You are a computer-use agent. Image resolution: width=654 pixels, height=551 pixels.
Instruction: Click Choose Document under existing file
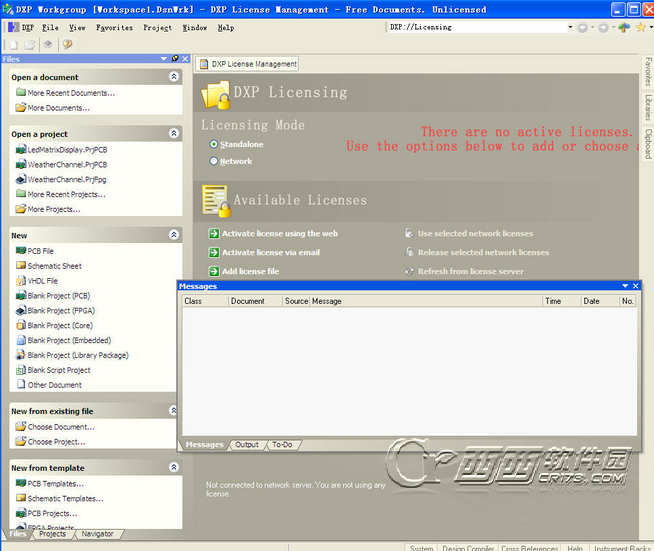[x=61, y=427]
